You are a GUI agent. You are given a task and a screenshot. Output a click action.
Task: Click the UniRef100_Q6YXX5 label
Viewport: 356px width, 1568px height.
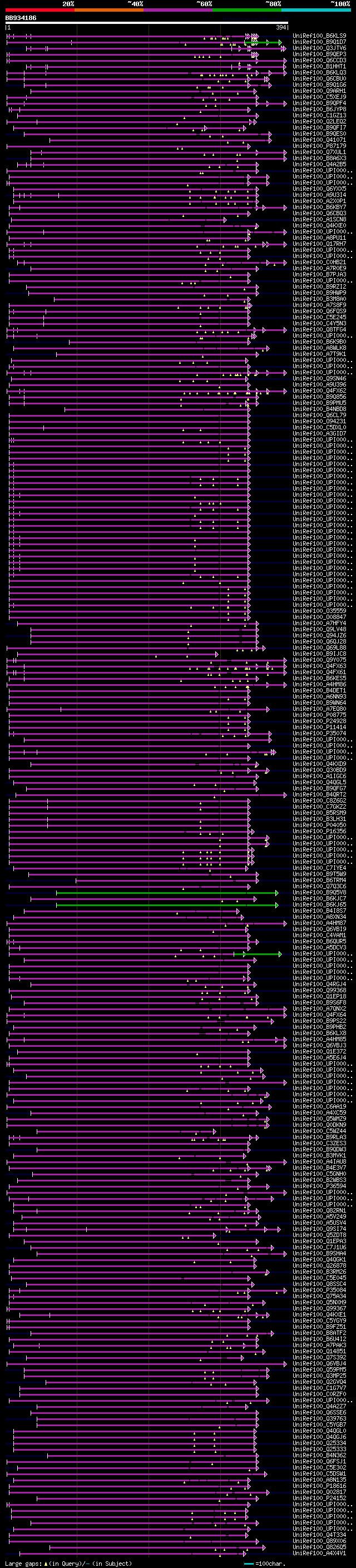point(319,189)
